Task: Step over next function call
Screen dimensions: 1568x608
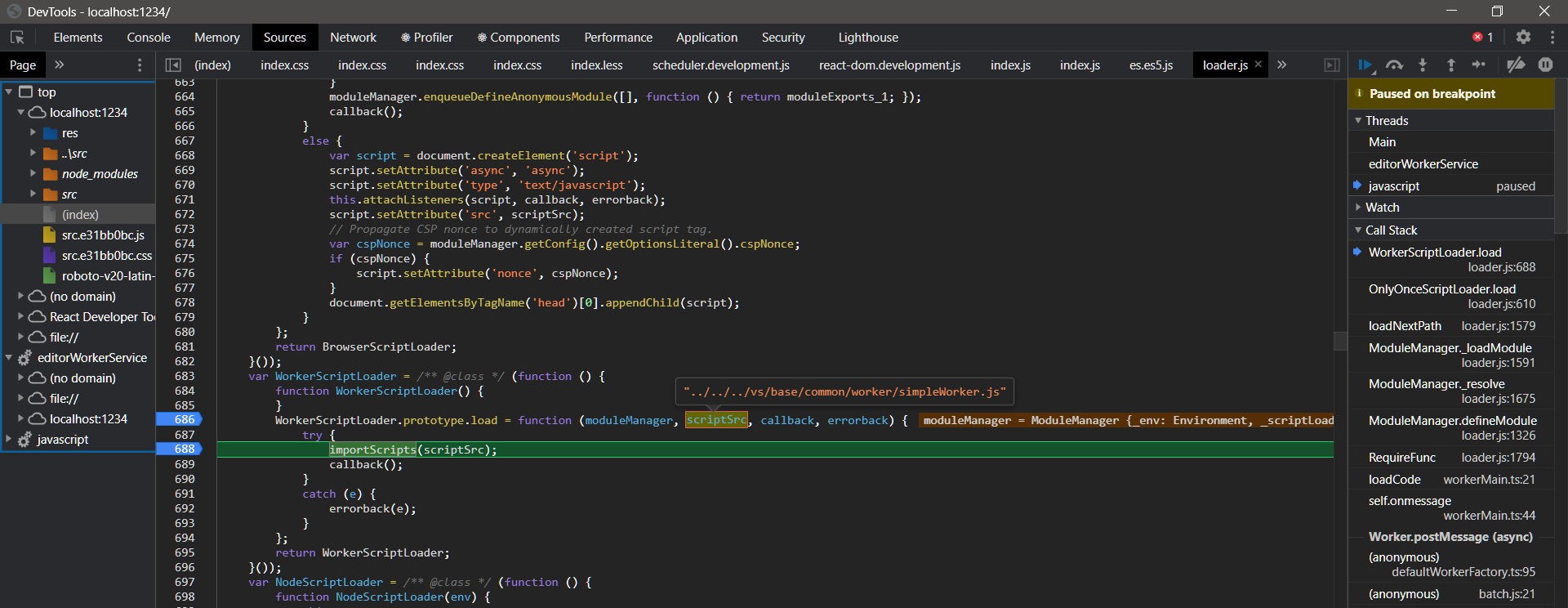Action: [x=1395, y=65]
